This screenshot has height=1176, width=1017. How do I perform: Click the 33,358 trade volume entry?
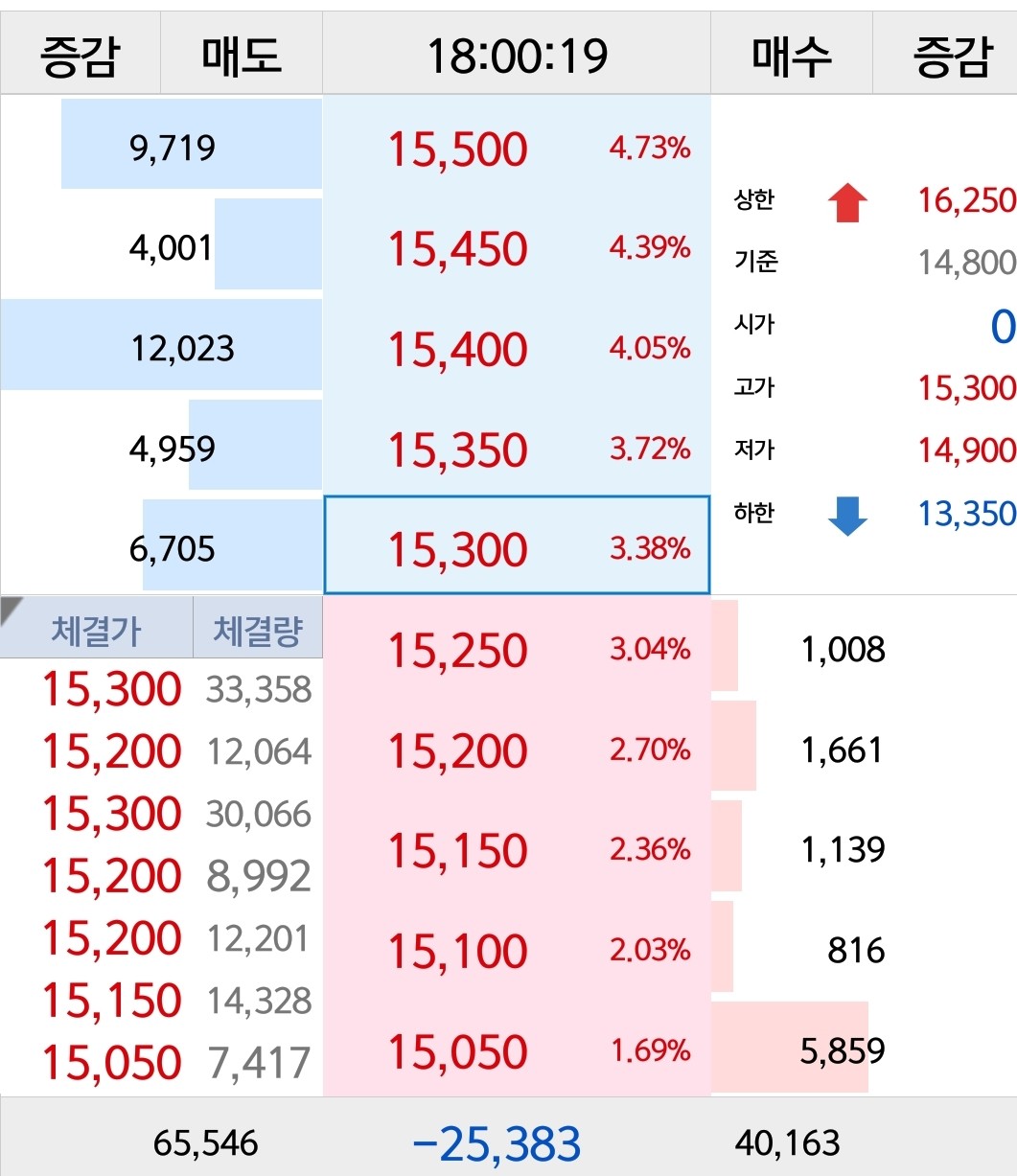click(x=259, y=689)
